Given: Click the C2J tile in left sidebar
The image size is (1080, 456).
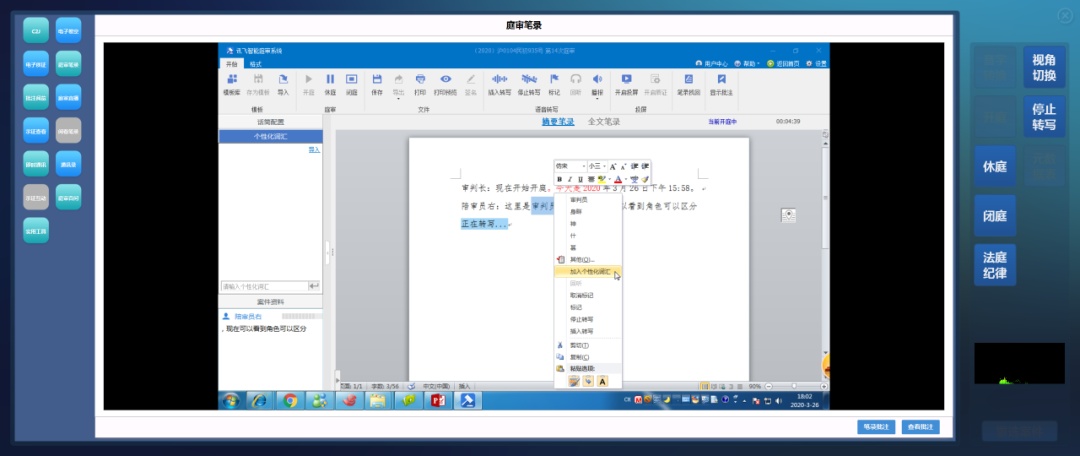Looking at the screenshot, I should pyautogui.click(x=36, y=30).
